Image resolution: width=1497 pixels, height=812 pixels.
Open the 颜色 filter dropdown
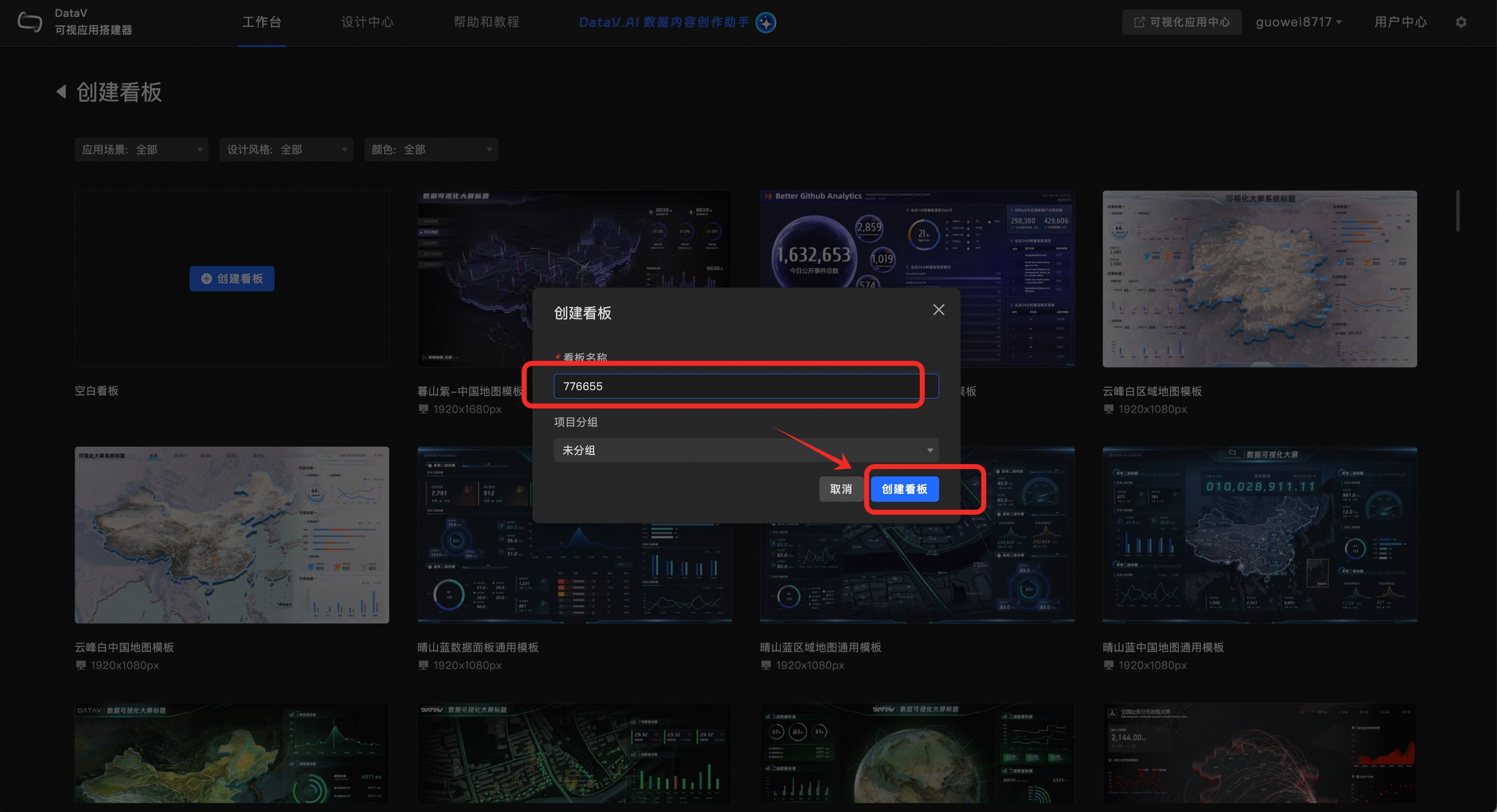(x=431, y=149)
